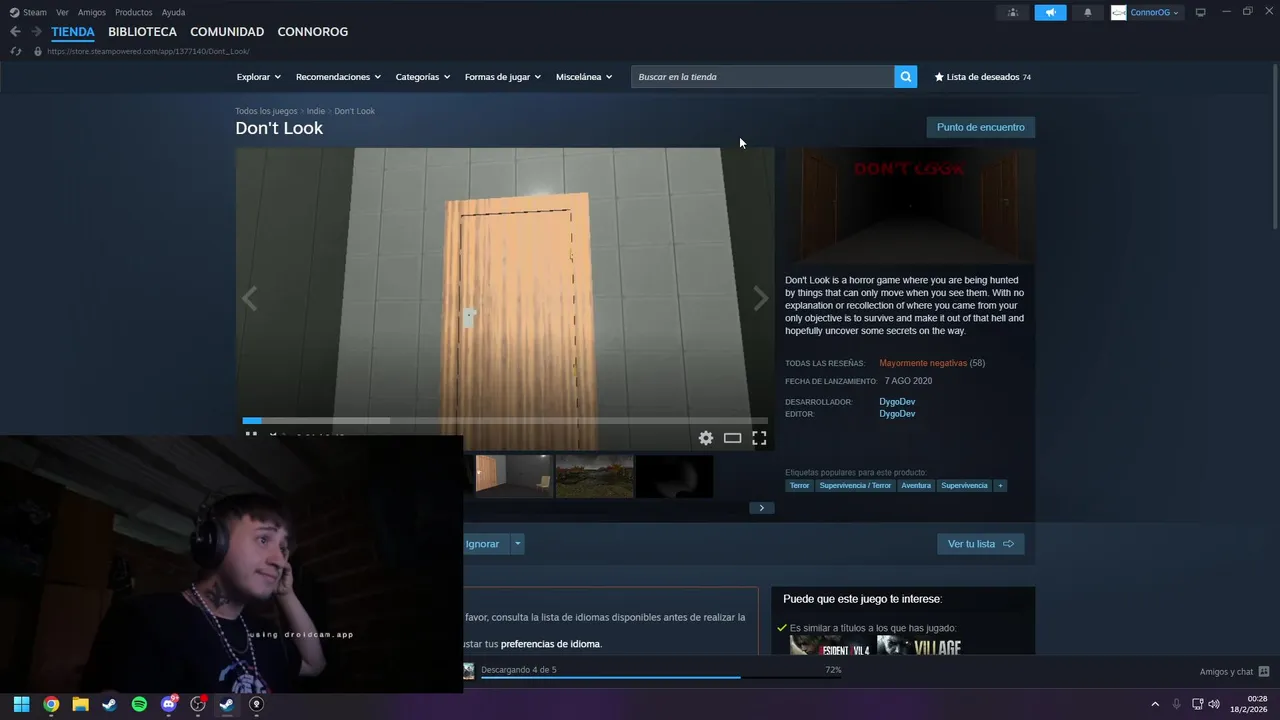The width and height of the screenshot is (1280, 720).
Task: Focus the Buscar en la tienda field
Action: point(762,77)
